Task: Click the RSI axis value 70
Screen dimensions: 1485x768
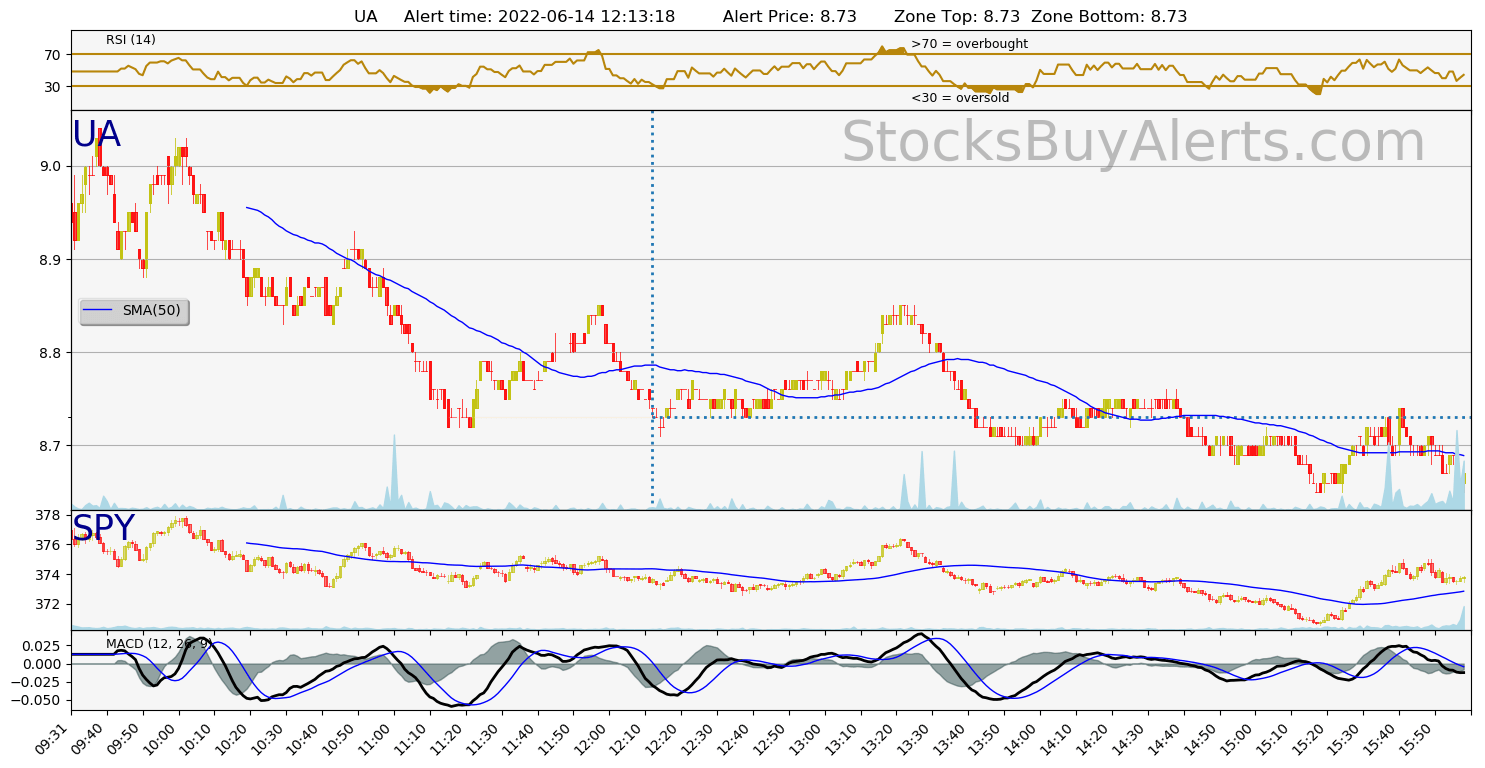Action: (x=53, y=55)
